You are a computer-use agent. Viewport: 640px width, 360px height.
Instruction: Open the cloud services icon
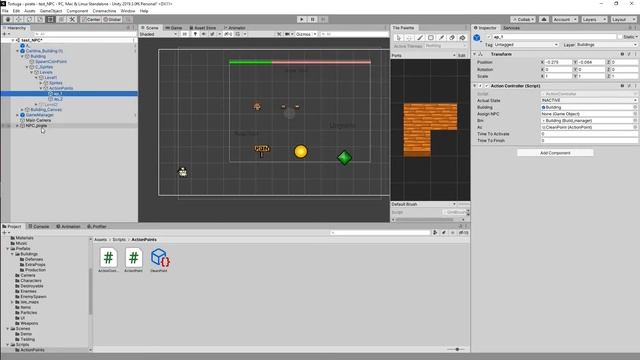[x=544, y=19]
